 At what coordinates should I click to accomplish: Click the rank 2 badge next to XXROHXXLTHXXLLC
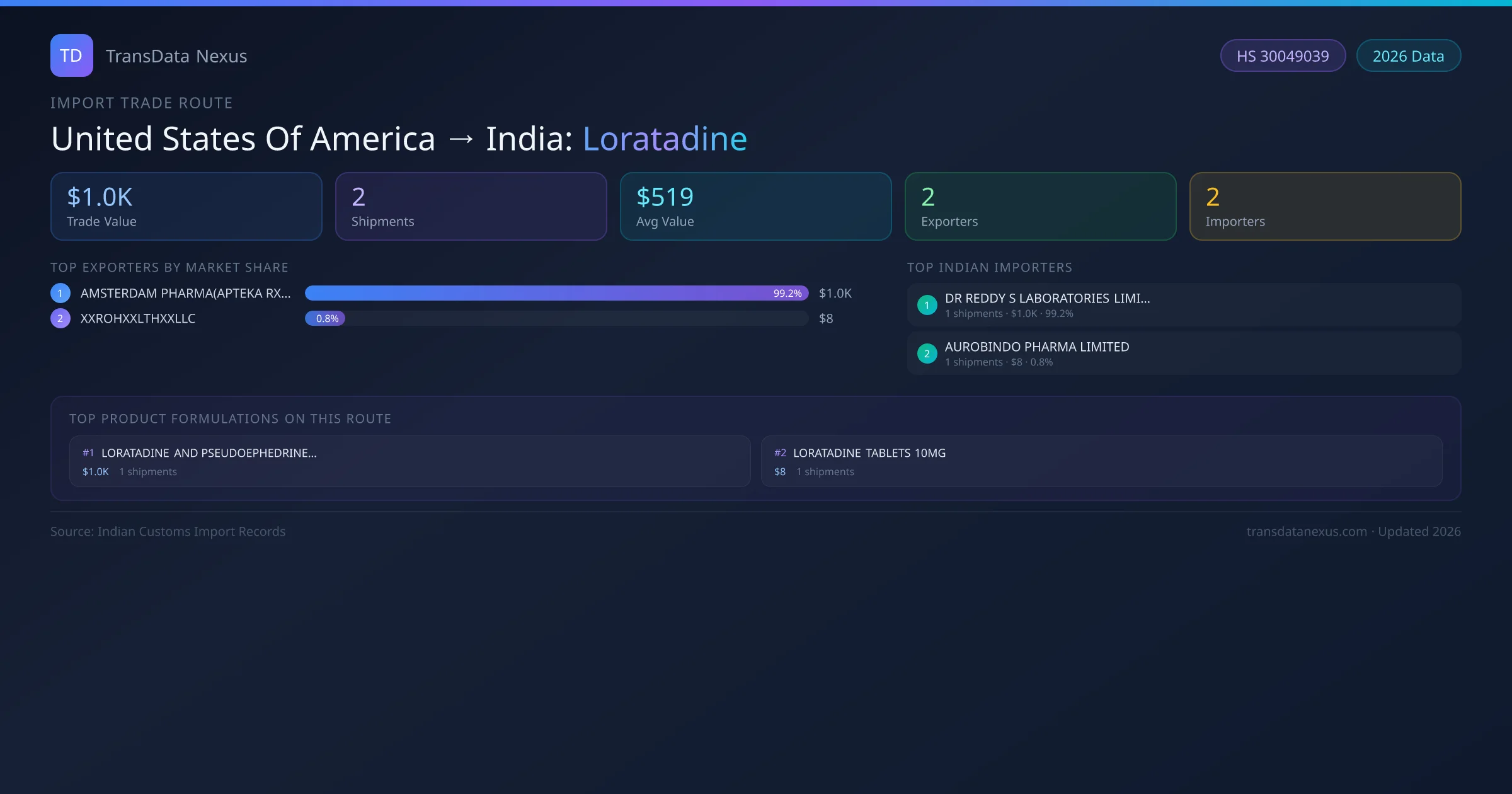tap(60, 318)
